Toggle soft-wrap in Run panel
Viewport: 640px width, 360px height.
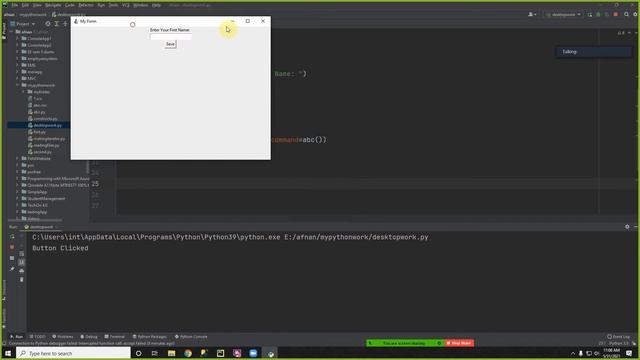coord(22,253)
